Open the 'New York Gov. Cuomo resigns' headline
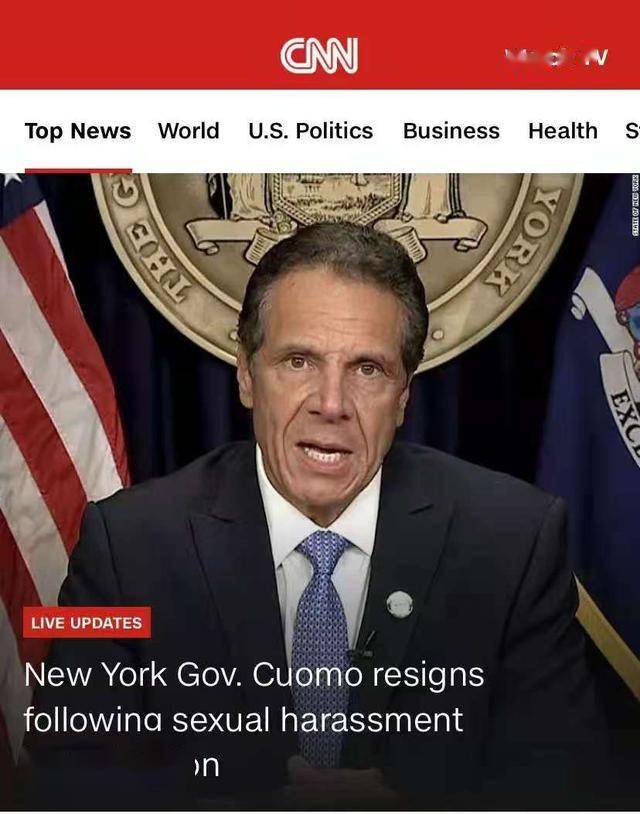The image size is (640, 814). point(254,674)
